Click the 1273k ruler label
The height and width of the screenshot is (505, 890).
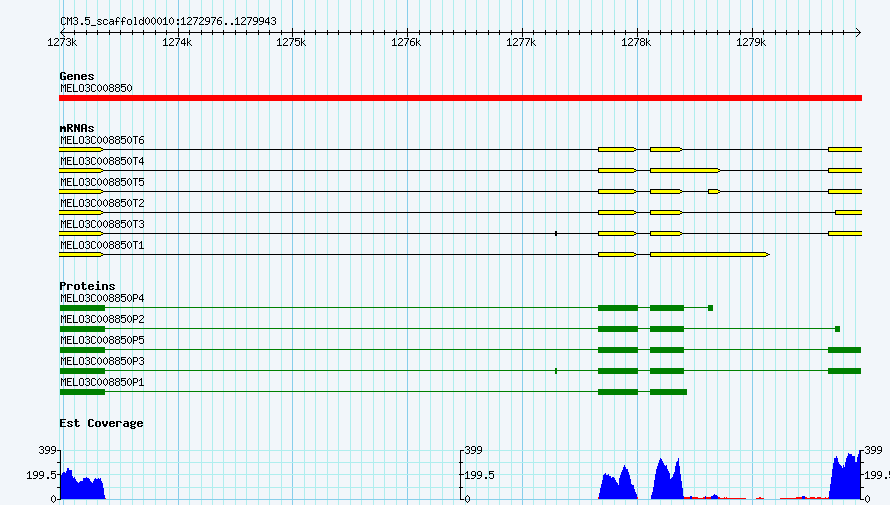point(62,43)
